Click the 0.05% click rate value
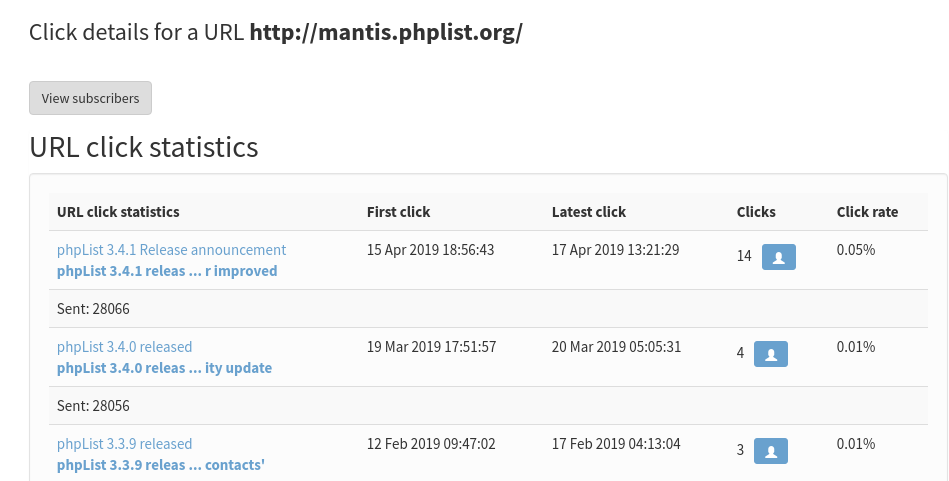 856,250
